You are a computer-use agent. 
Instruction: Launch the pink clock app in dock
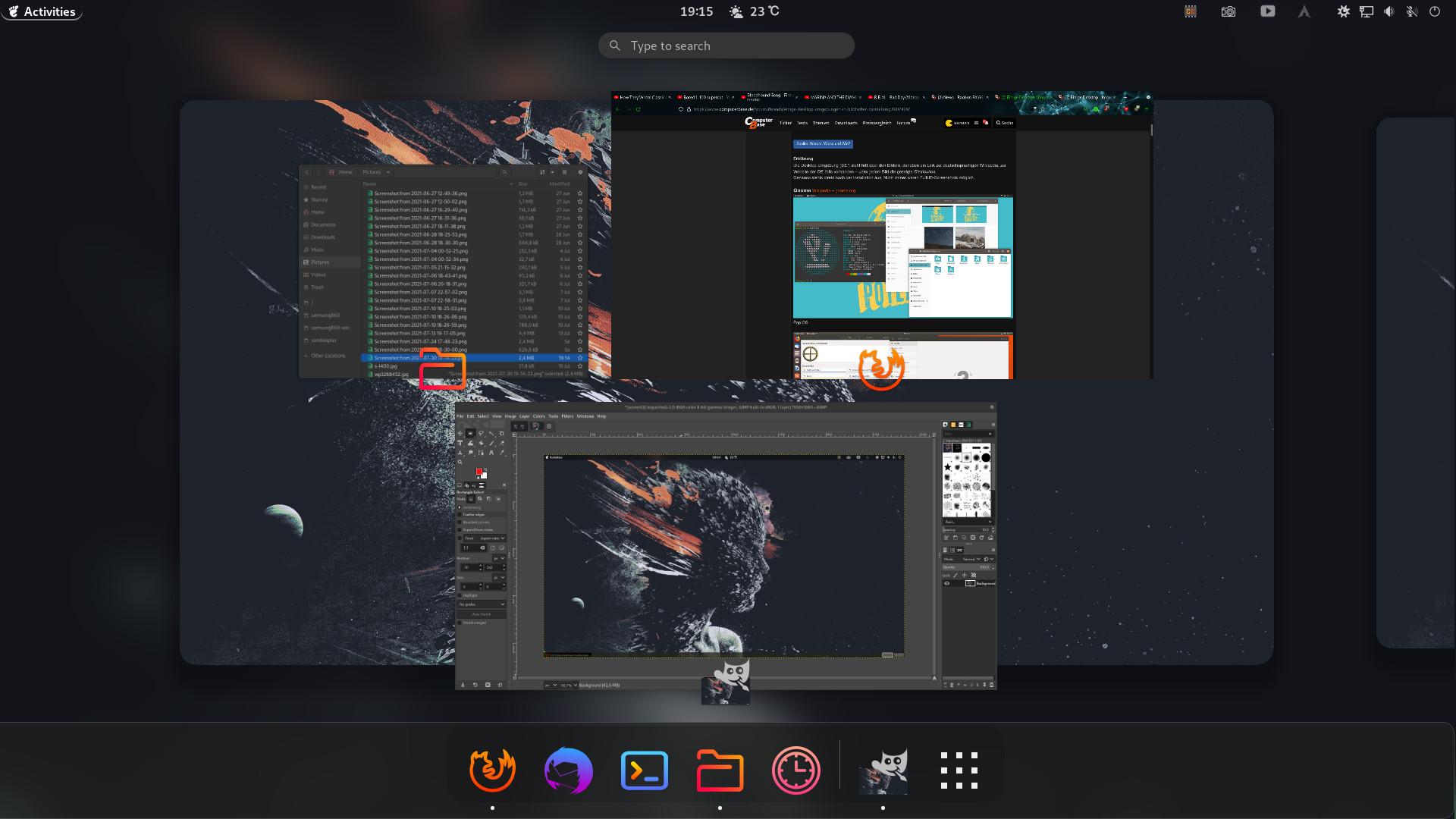click(x=795, y=770)
